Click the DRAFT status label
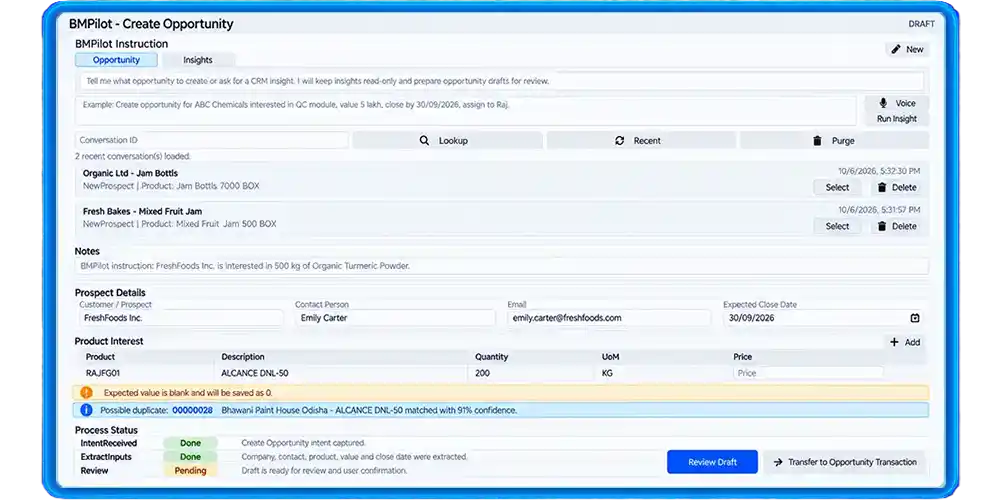 (x=922, y=24)
